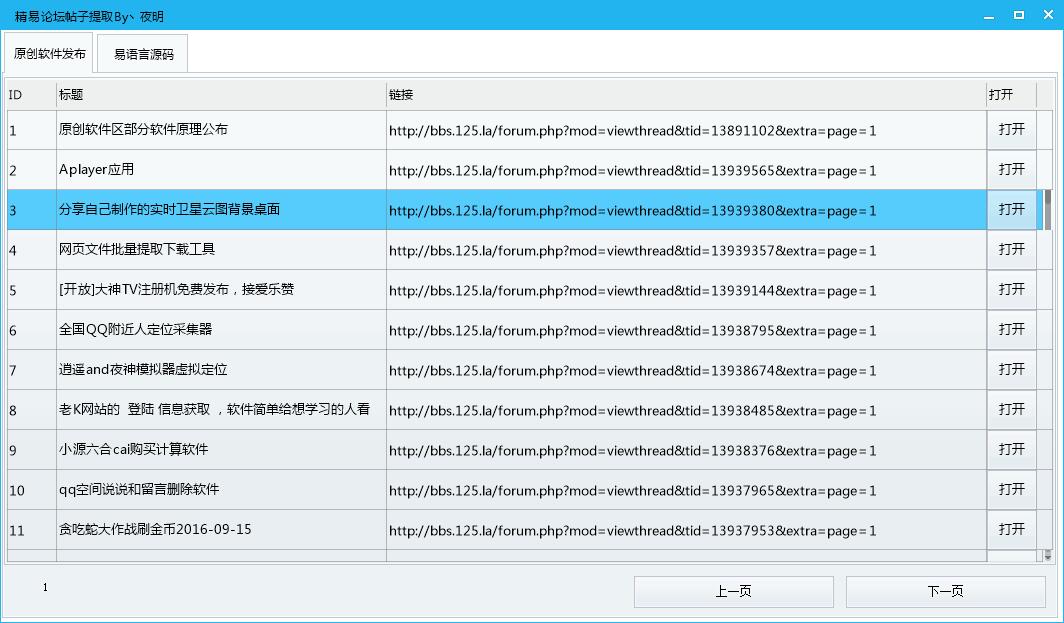Select row titled qq空间说说和留言删除软件

[220, 490]
